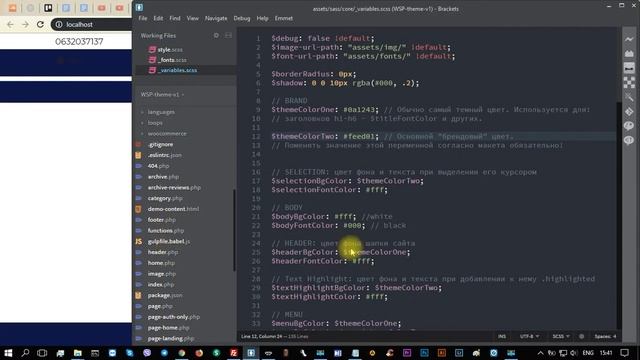This screenshot has height=360, width=640.
Task: Click the #0a1243 color value on line 9
Action: tap(359, 110)
